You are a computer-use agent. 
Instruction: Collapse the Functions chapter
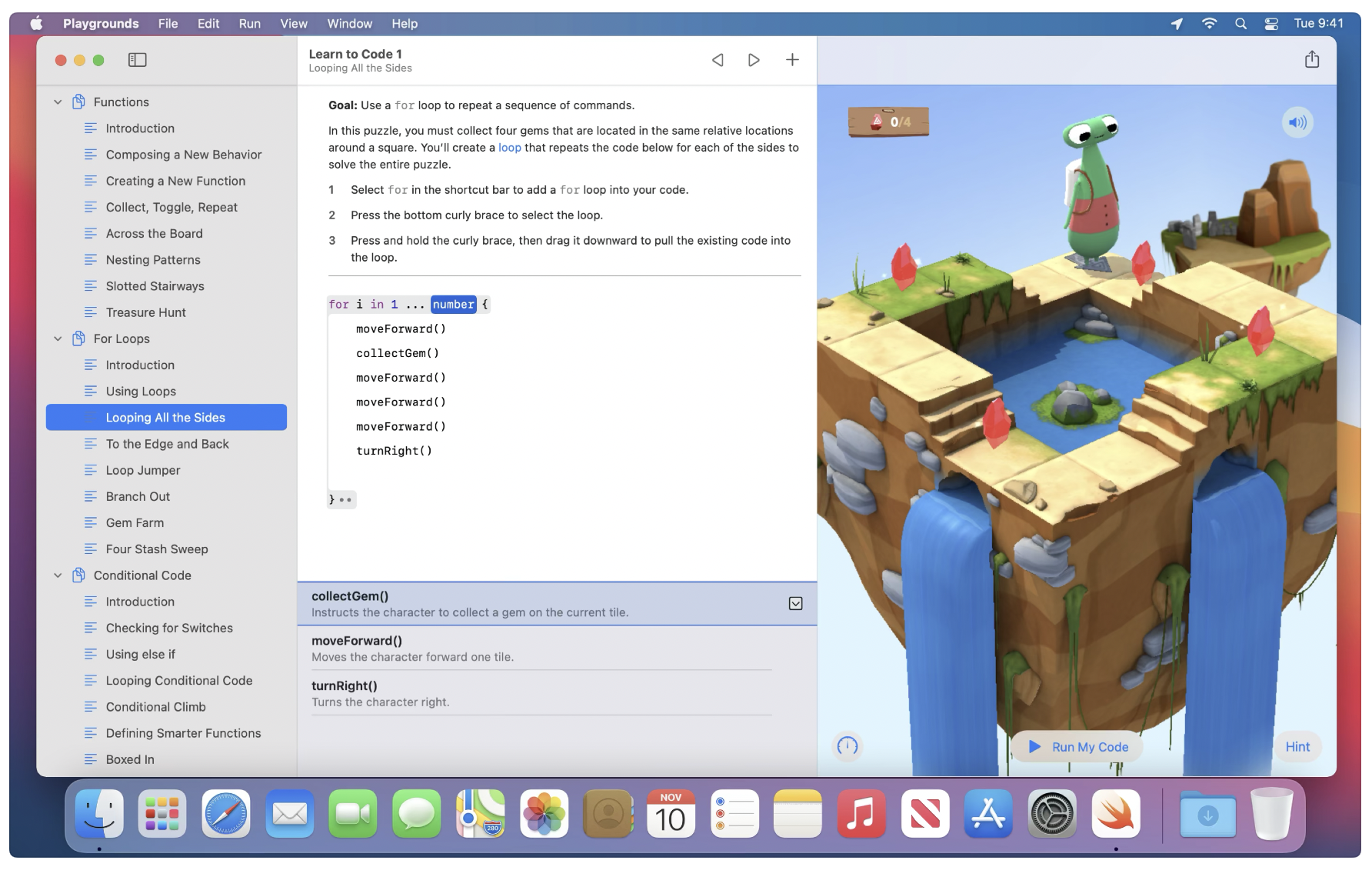tap(58, 102)
